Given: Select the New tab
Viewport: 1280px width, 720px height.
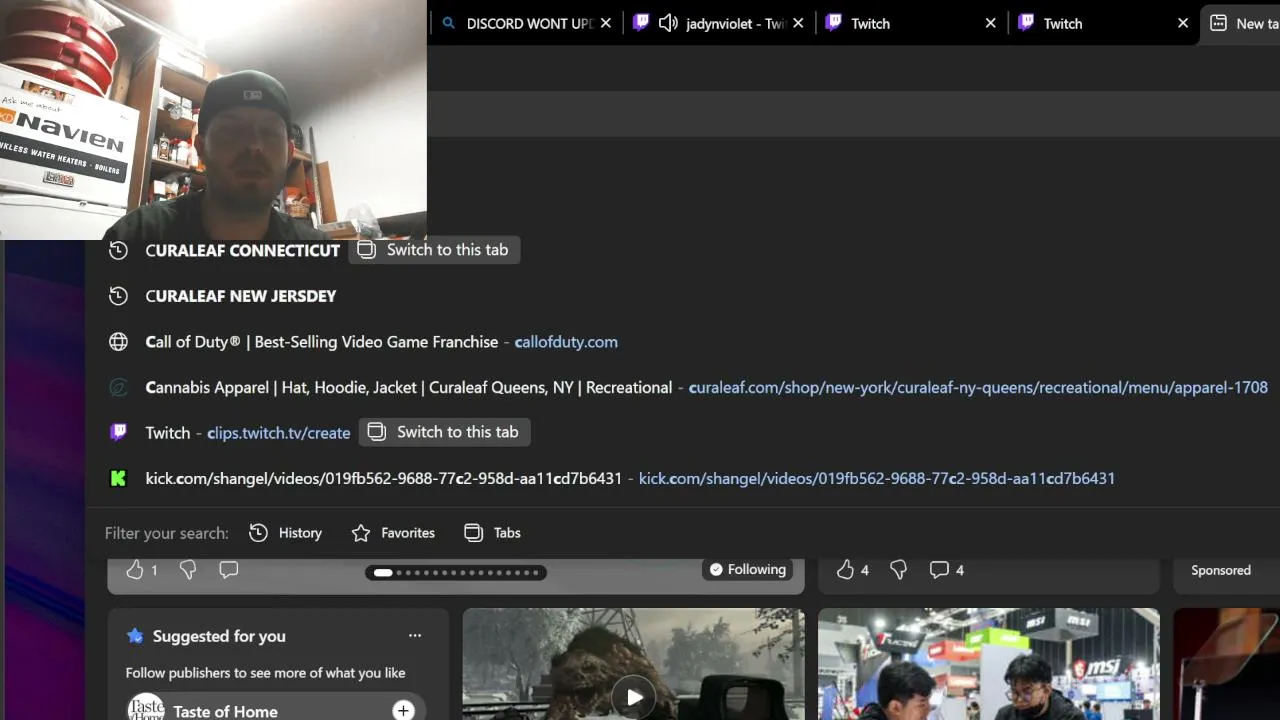Looking at the screenshot, I should click(1241, 23).
